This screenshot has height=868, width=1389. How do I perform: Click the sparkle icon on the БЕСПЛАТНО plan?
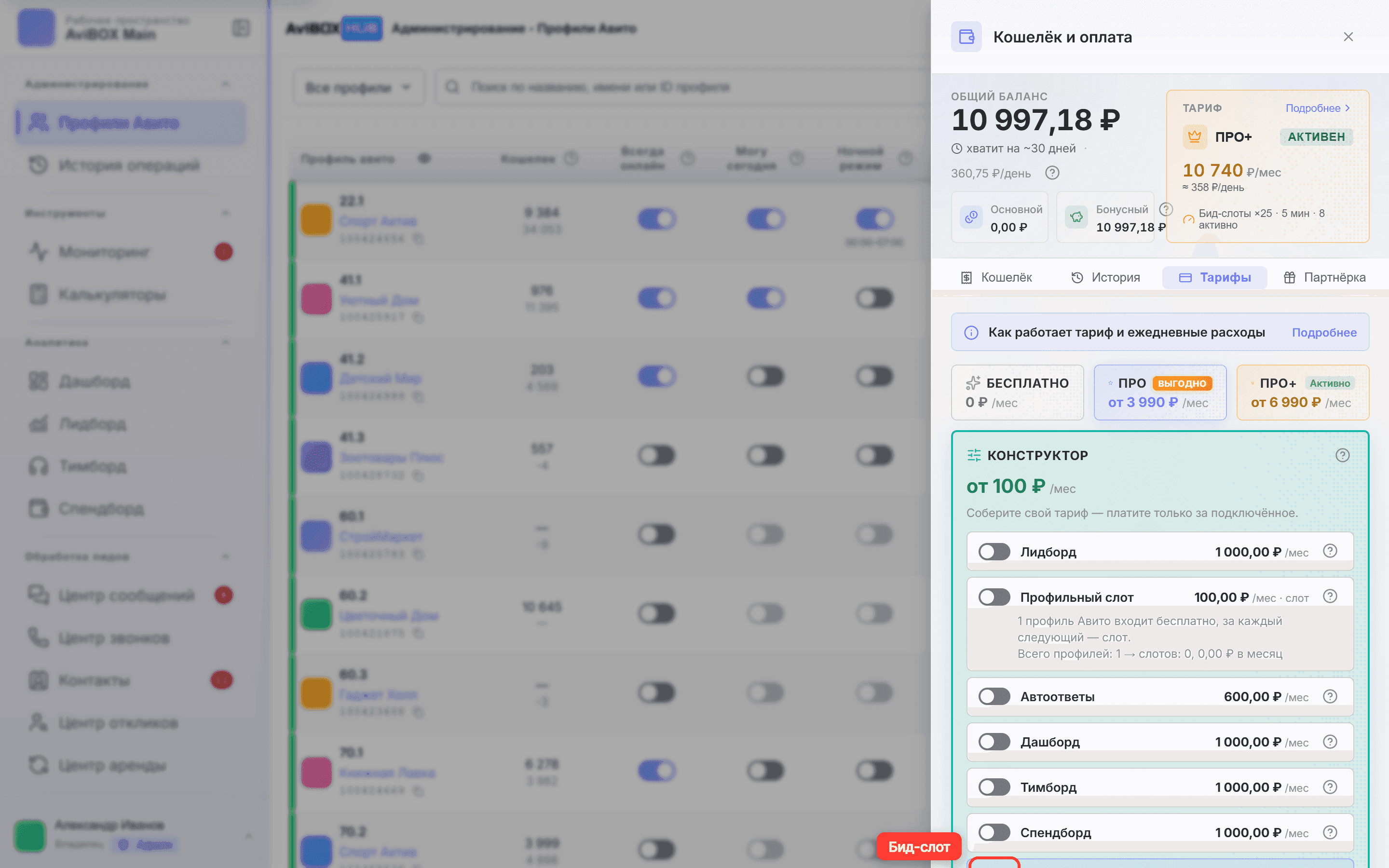click(973, 383)
